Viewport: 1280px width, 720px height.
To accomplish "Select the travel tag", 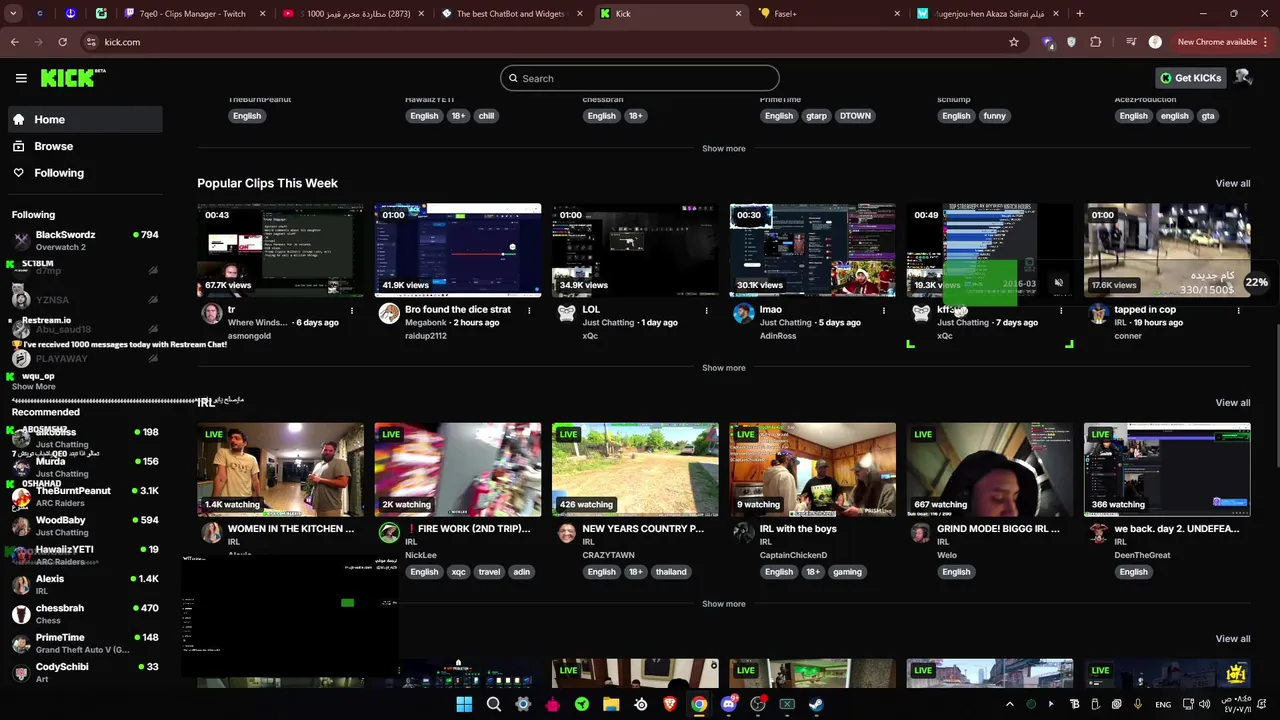I will (x=489, y=572).
